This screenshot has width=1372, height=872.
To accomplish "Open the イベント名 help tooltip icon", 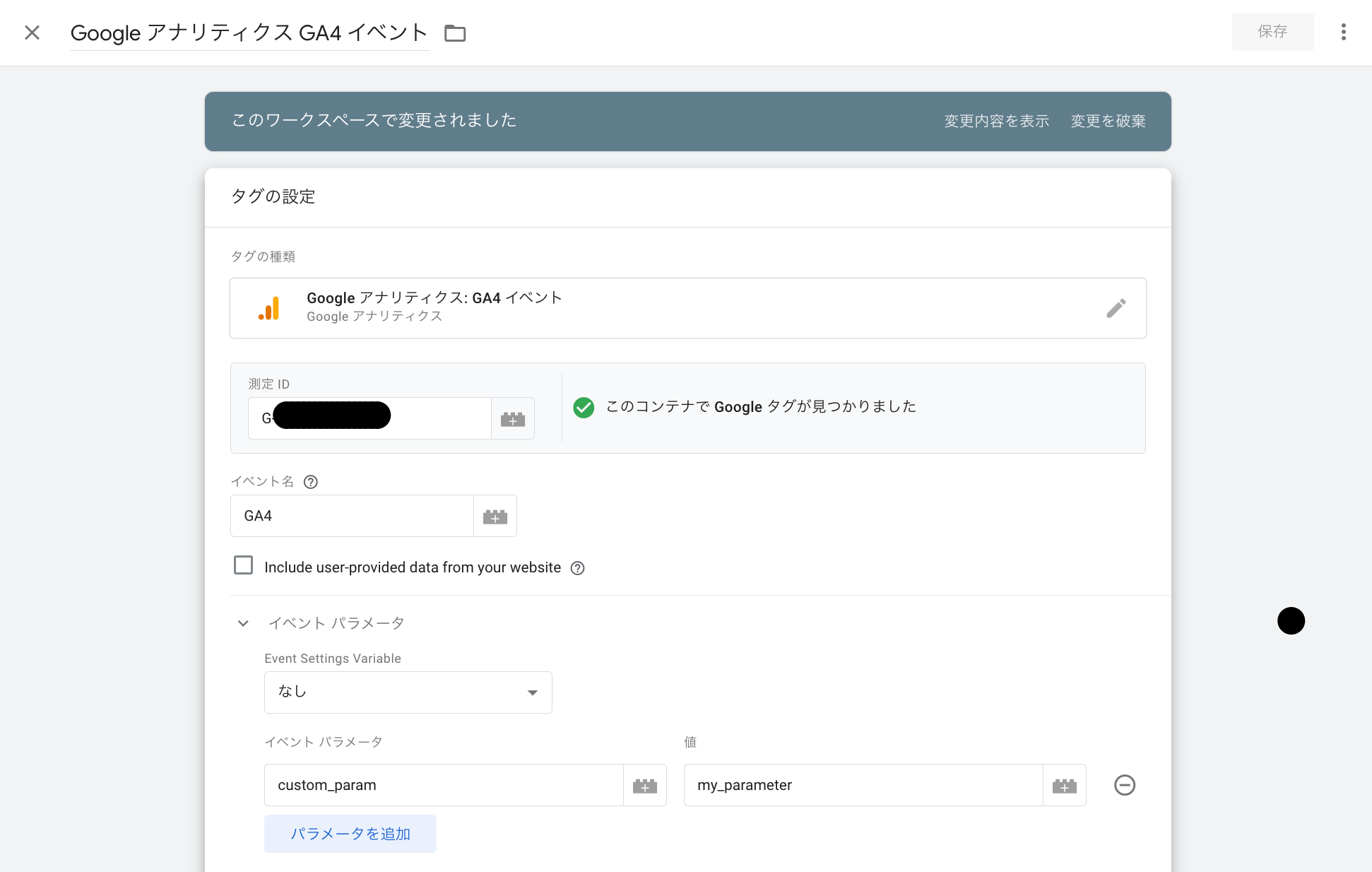I will pyautogui.click(x=310, y=482).
